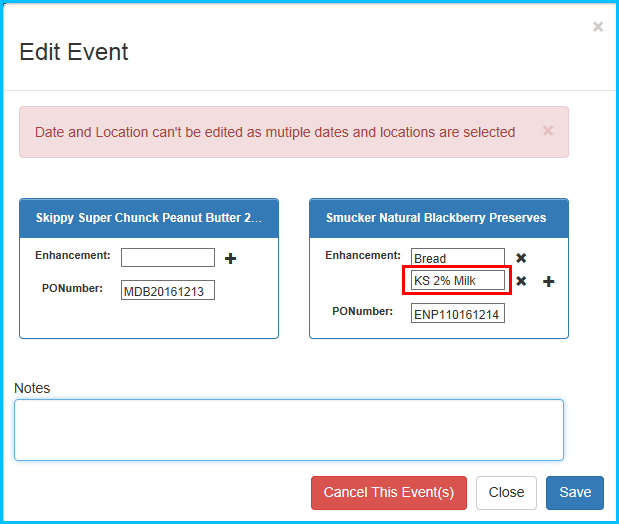The height and width of the screenshot is (524, 619).
Task: Click the KS 2% Milk enhancement field
Action: [458, 280]
